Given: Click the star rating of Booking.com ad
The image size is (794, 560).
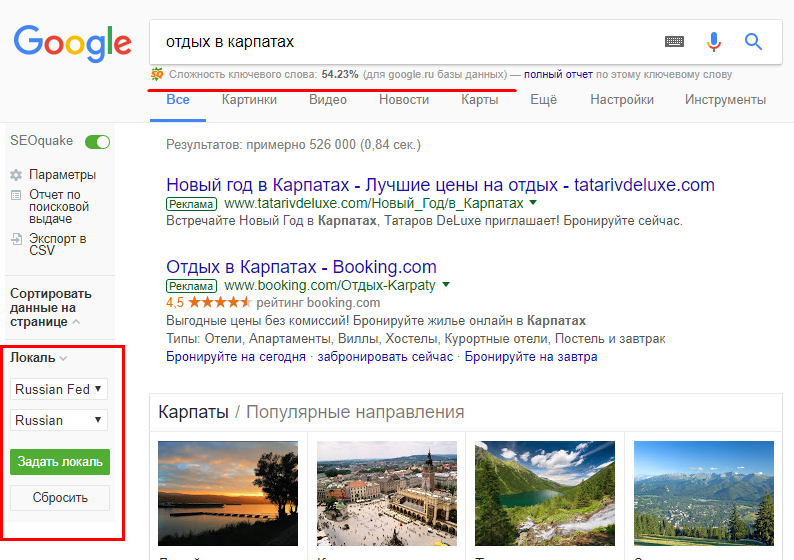Looking at the screenshot, I should [220, 303].
